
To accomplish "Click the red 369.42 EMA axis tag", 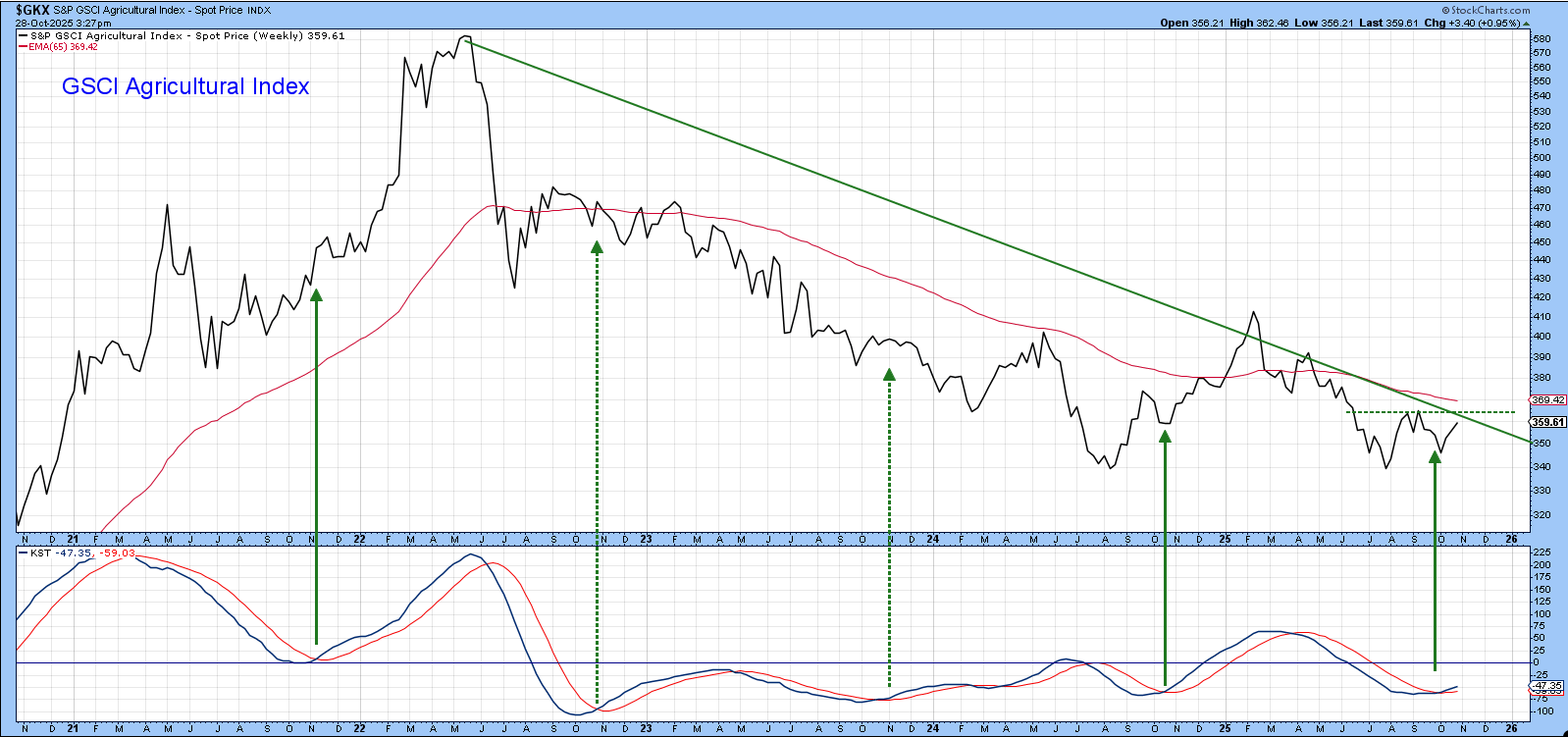I will pos(1548,400).
